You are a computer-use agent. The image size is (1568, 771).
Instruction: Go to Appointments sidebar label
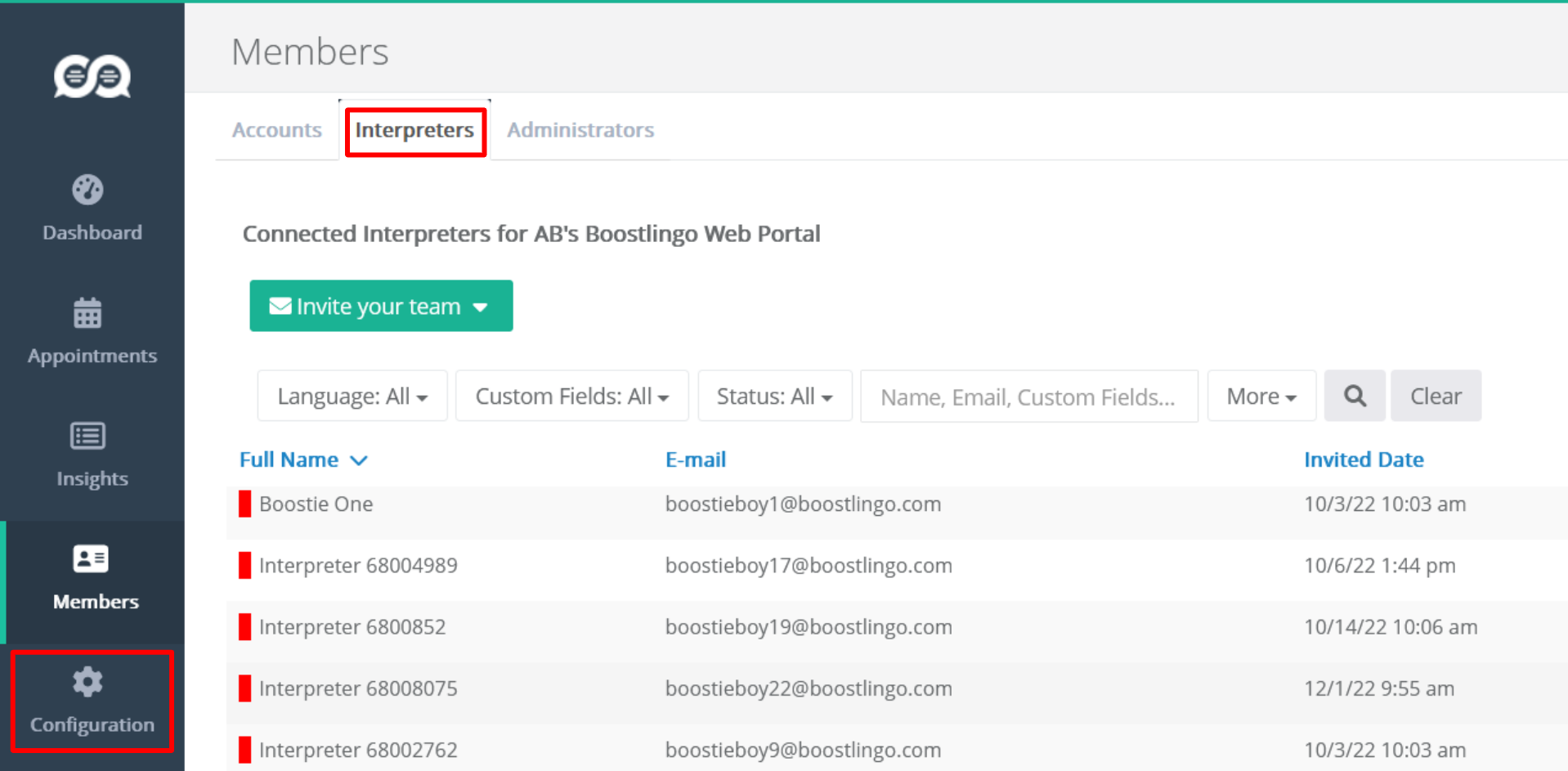click(x=92, y=356)
